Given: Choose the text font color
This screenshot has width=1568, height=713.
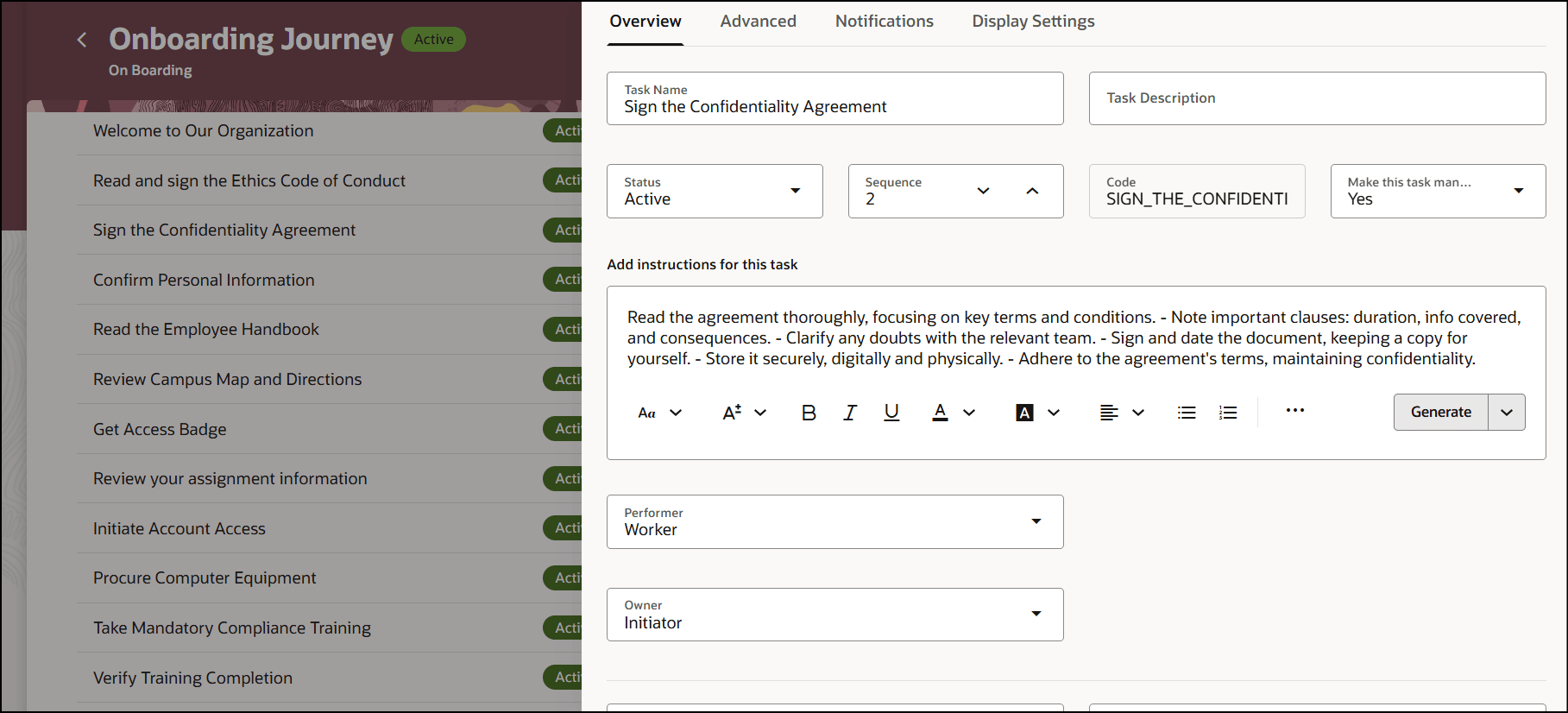Looking at the screenshot, I should pos(941,413).
